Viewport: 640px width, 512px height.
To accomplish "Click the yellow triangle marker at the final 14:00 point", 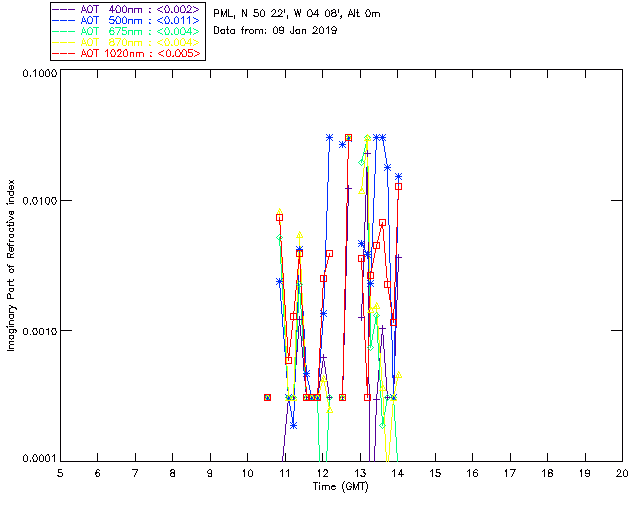I will click(x=399, y=375).
